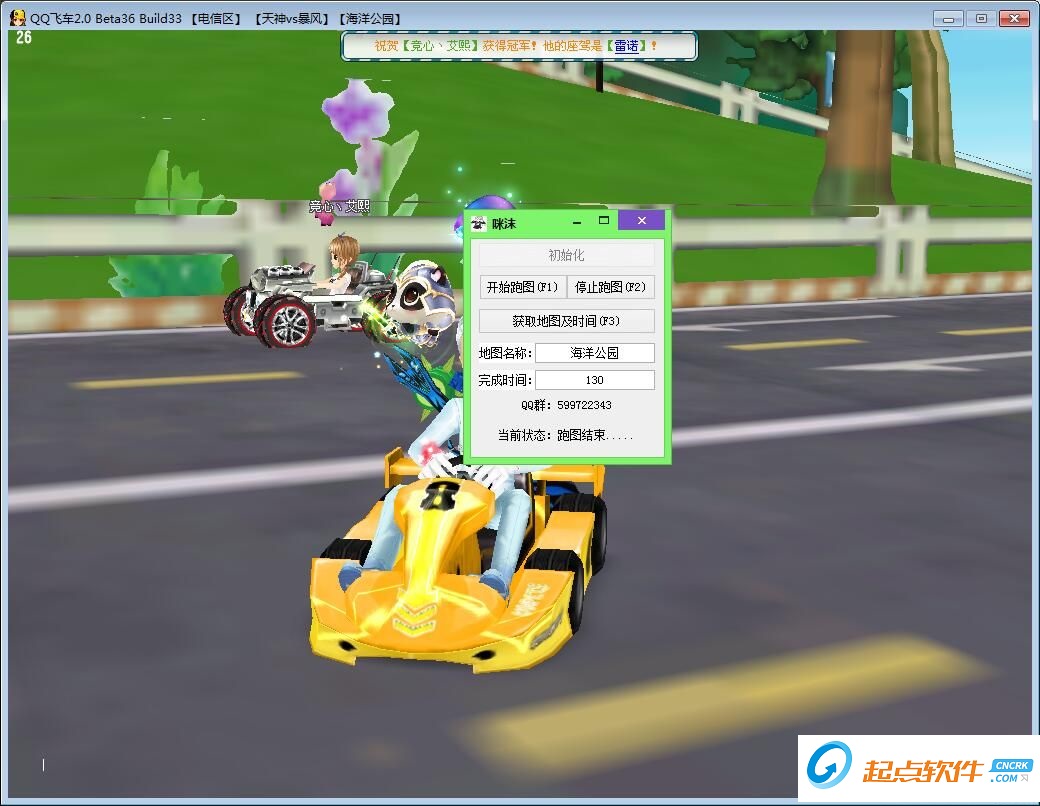
Task: Click 获取地图及时间(F3) button
Action: point(566,321)
